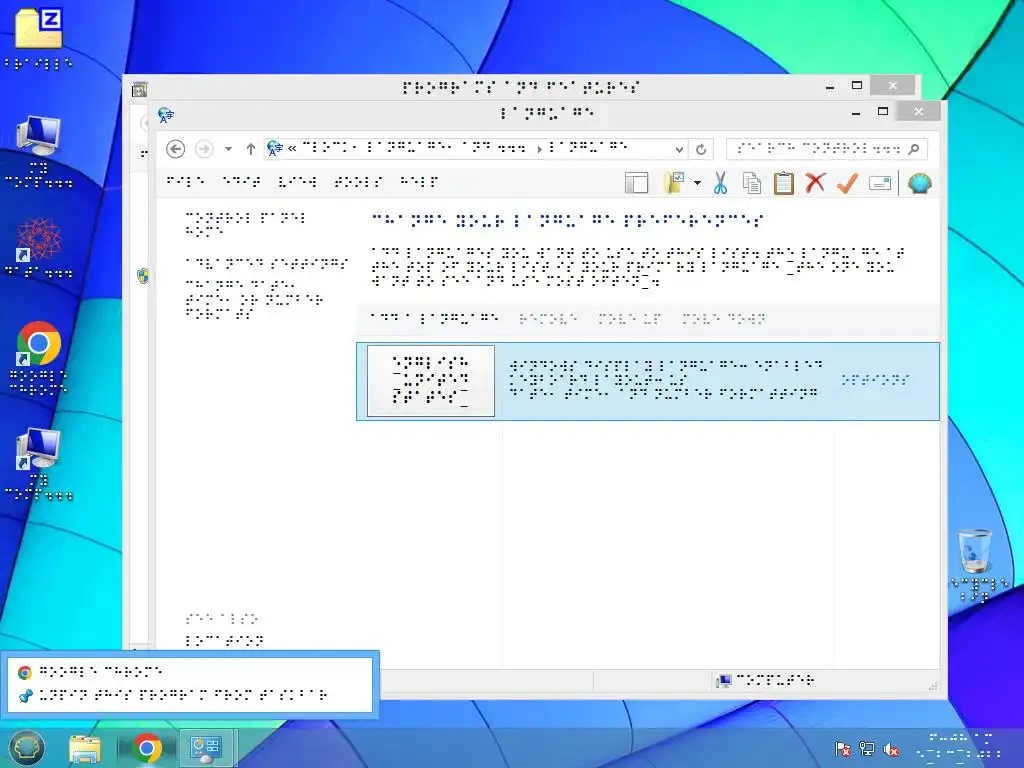Open the network tray icon
The image size is (1024, 768).
point(867,749)
